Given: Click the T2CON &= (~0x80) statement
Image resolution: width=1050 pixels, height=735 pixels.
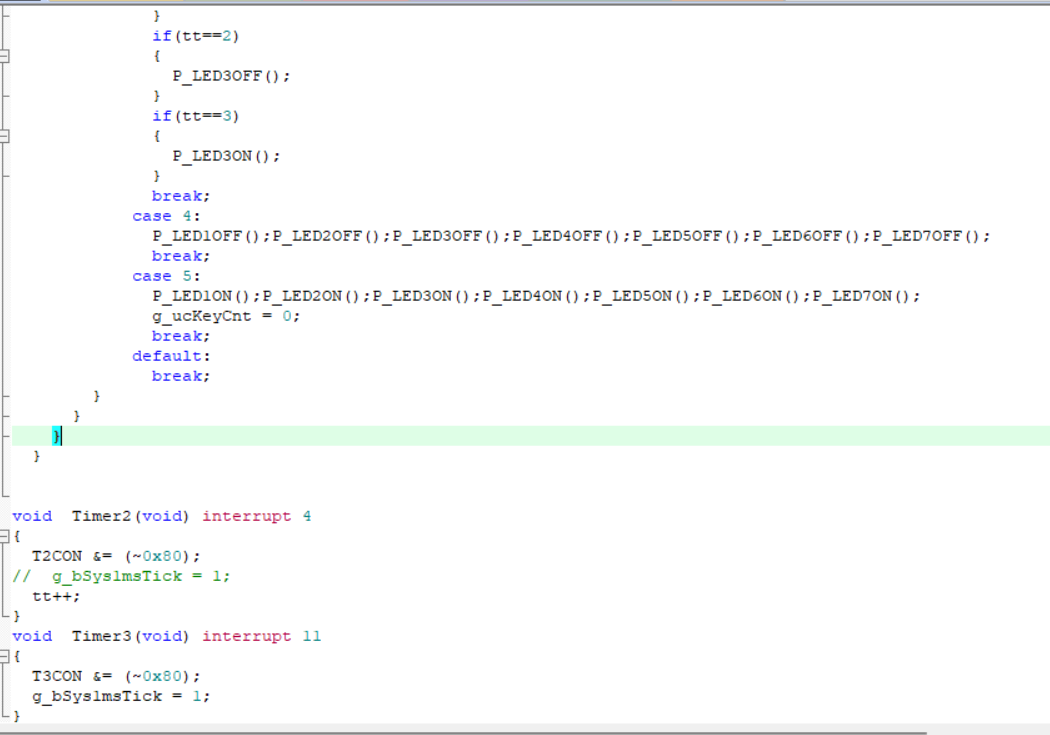Looking at the screenshot, I should click(116, 556).
